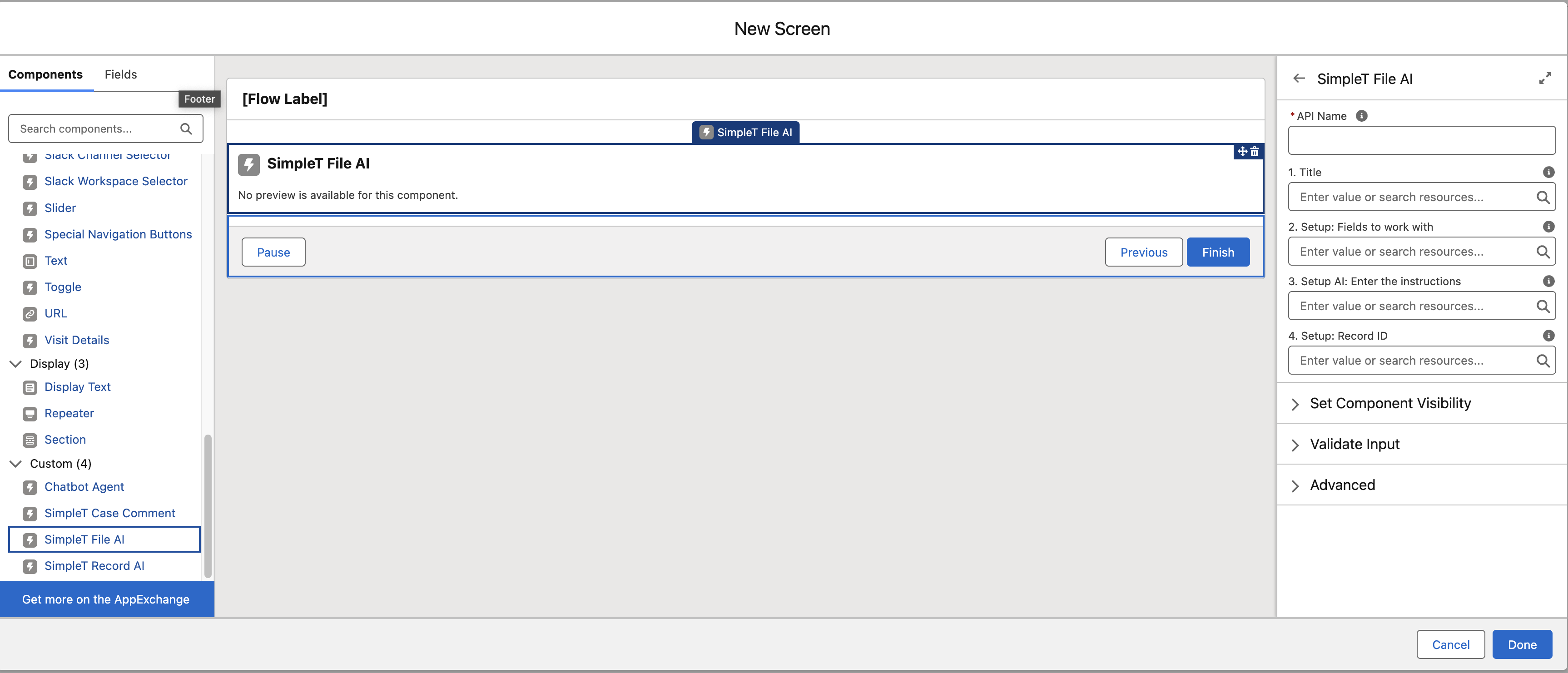1568x673 pixels.
Task: Switch to the Components tab
Action: pos(46,74)
